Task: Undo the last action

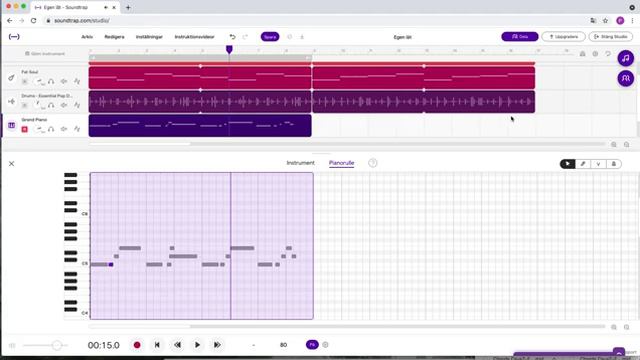Action: pos(232,37)
